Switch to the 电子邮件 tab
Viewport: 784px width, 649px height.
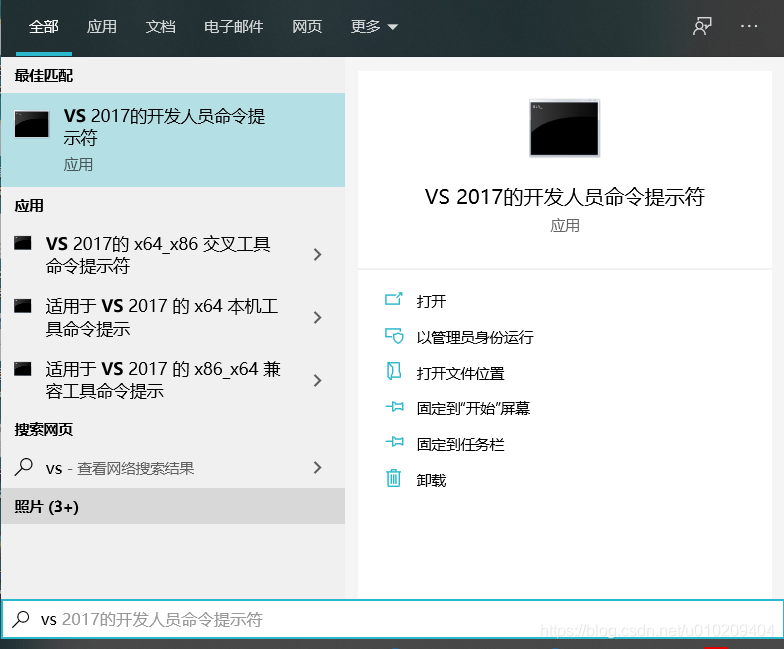234,26
